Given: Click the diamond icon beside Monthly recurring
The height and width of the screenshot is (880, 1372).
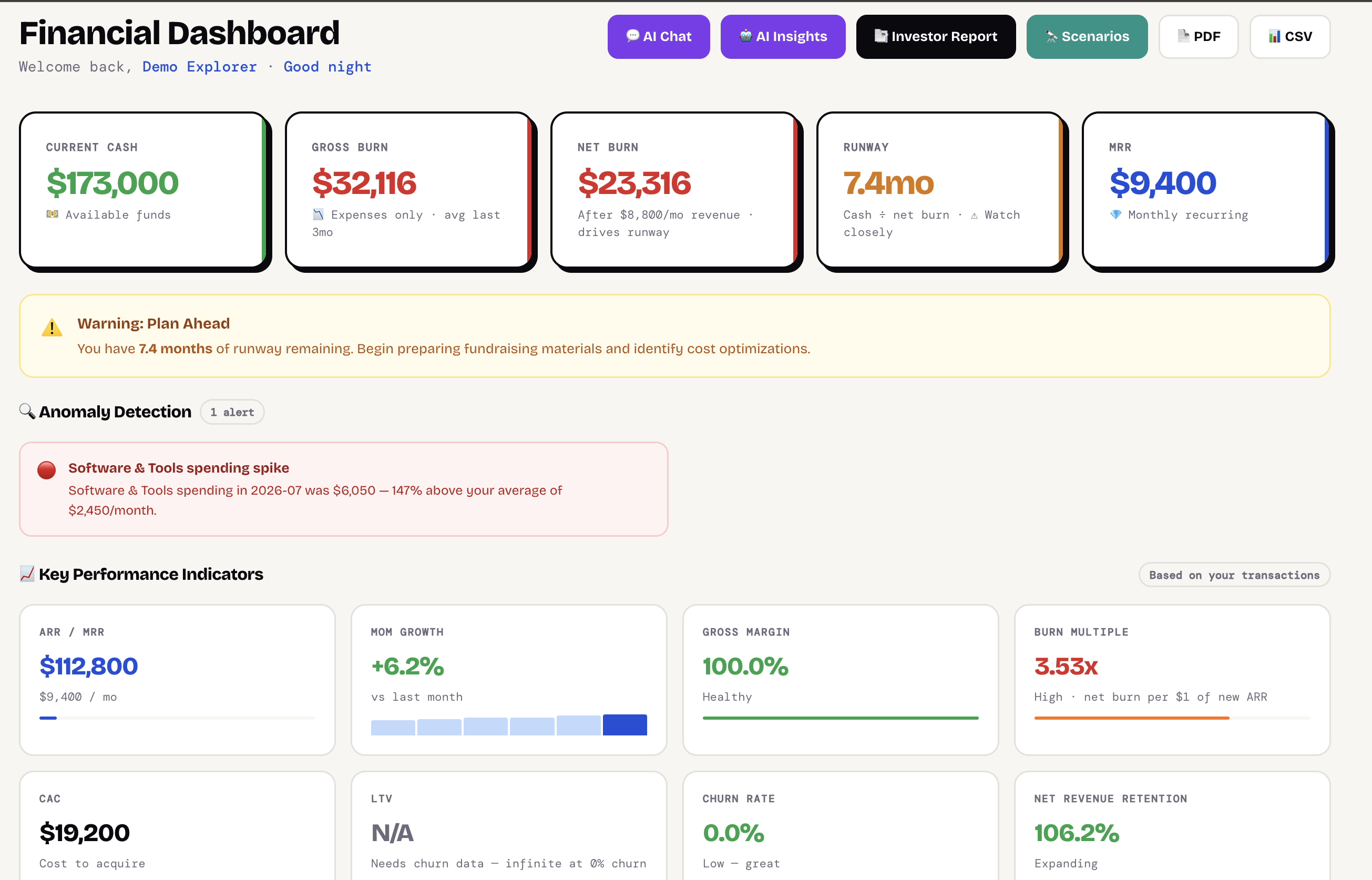Looking at the screenshot, I should 1115,214.
